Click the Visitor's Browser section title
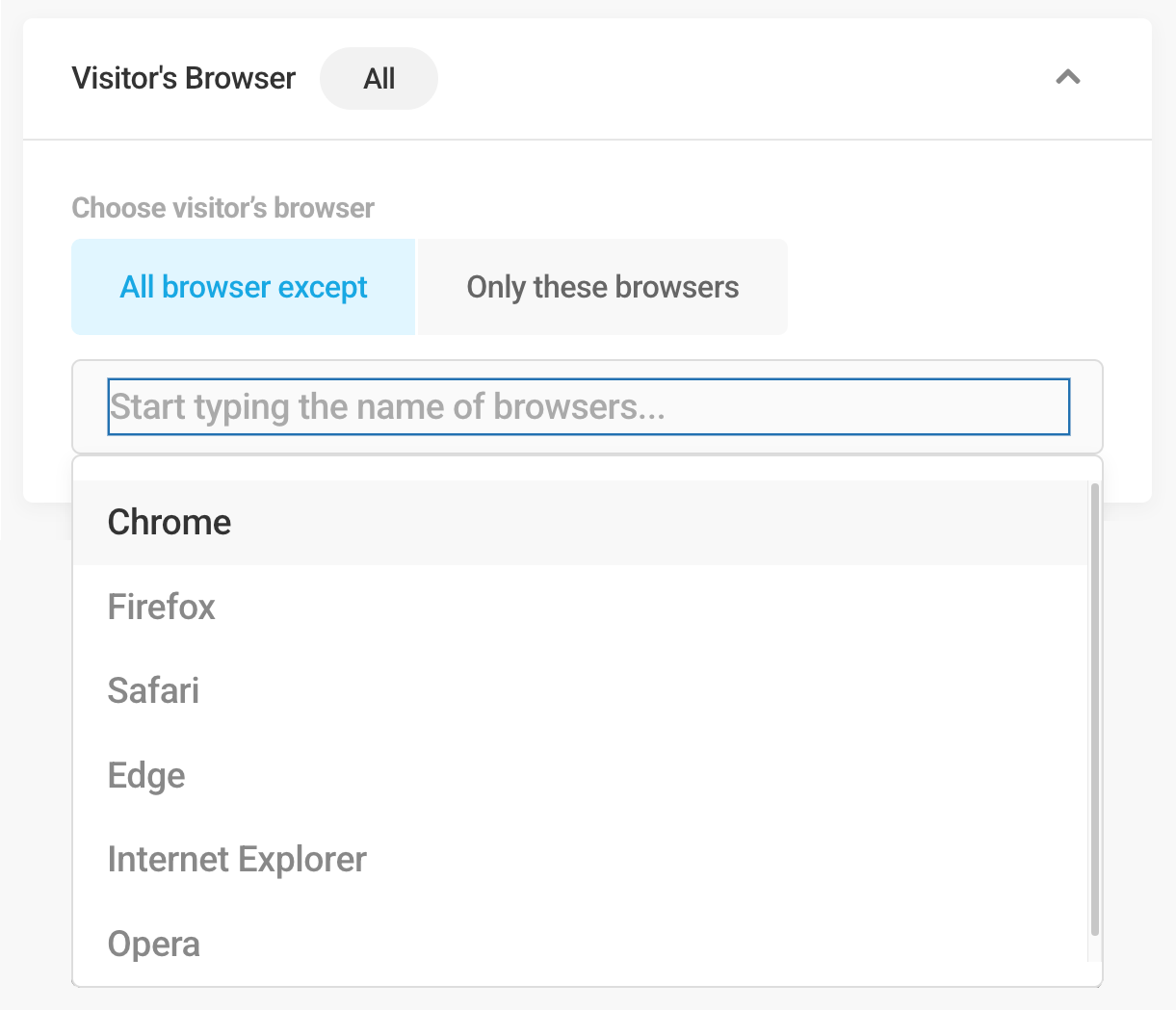Viewport: 1176px width, 1010px height. pyautogui.click(x=183, y=78)
